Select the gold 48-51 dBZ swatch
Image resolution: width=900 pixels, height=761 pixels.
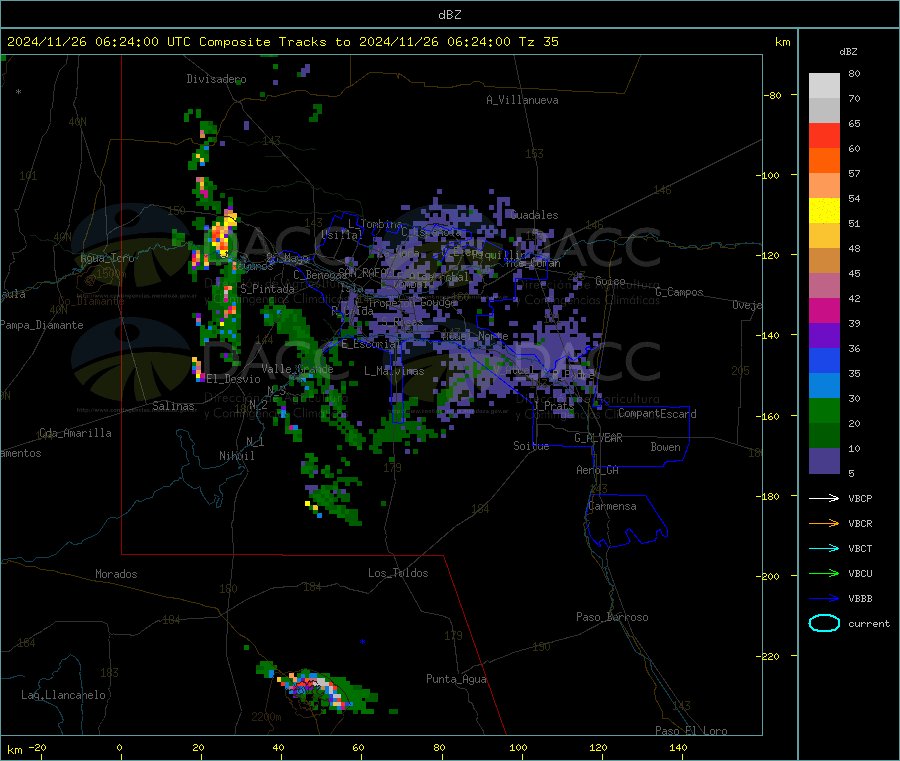tap(824, 236)
